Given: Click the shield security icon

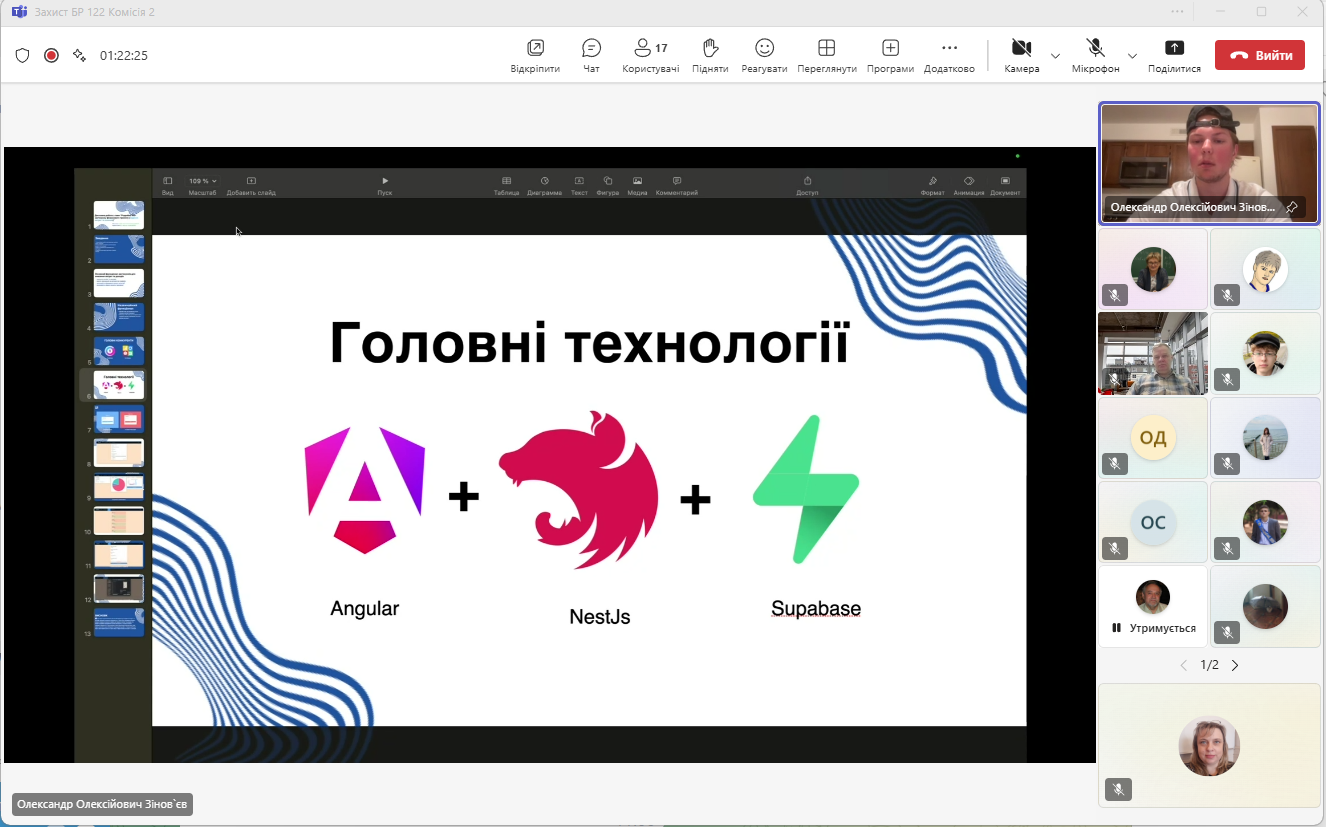Looking at the screenshot, I should coord(22,55).
